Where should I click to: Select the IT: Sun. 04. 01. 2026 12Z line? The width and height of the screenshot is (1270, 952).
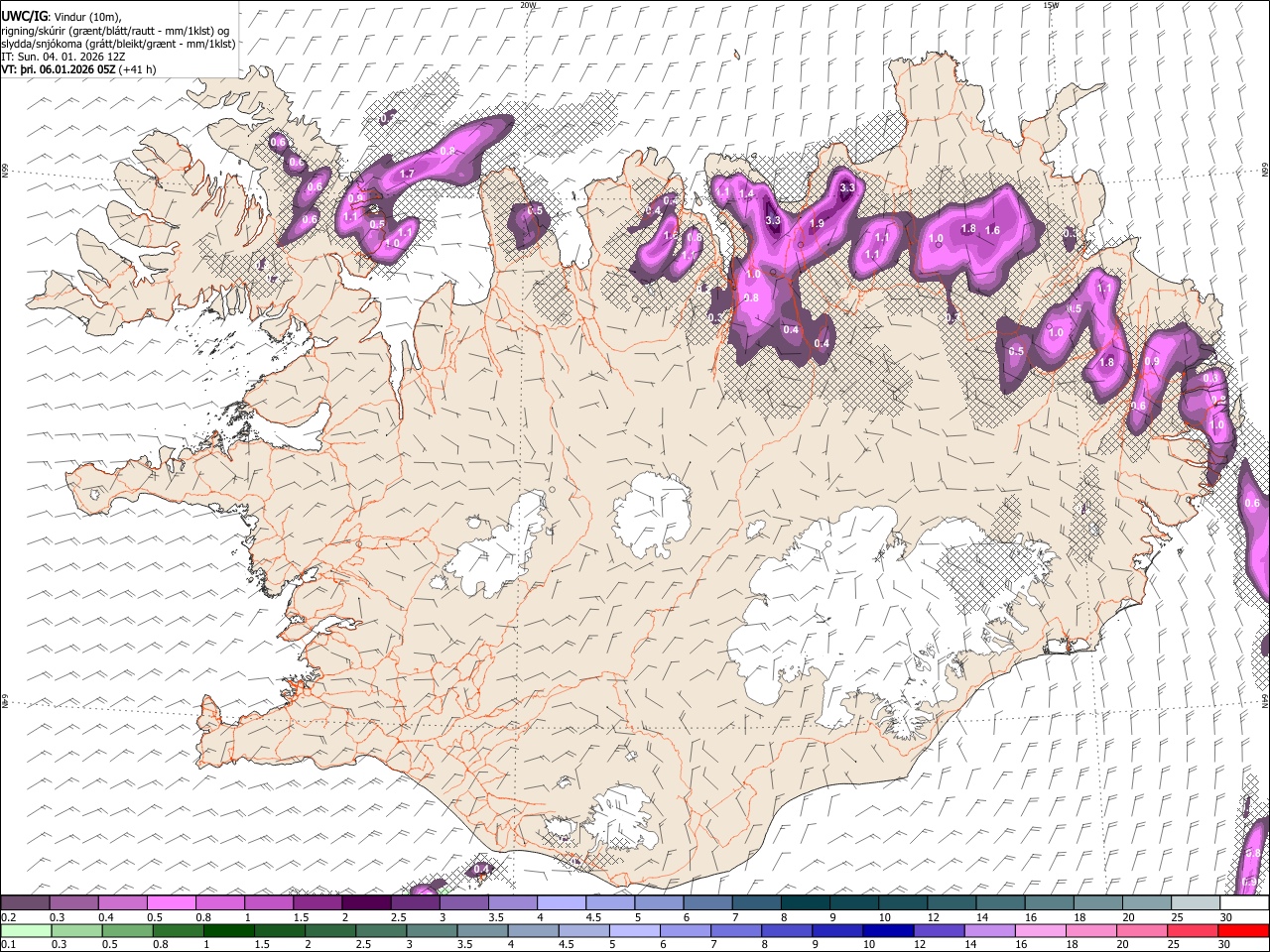(63, 57)
